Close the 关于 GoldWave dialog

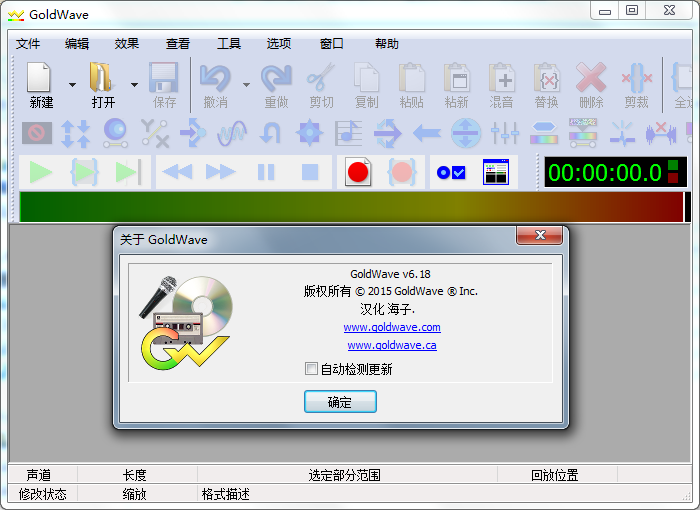[x=539, y=235]
